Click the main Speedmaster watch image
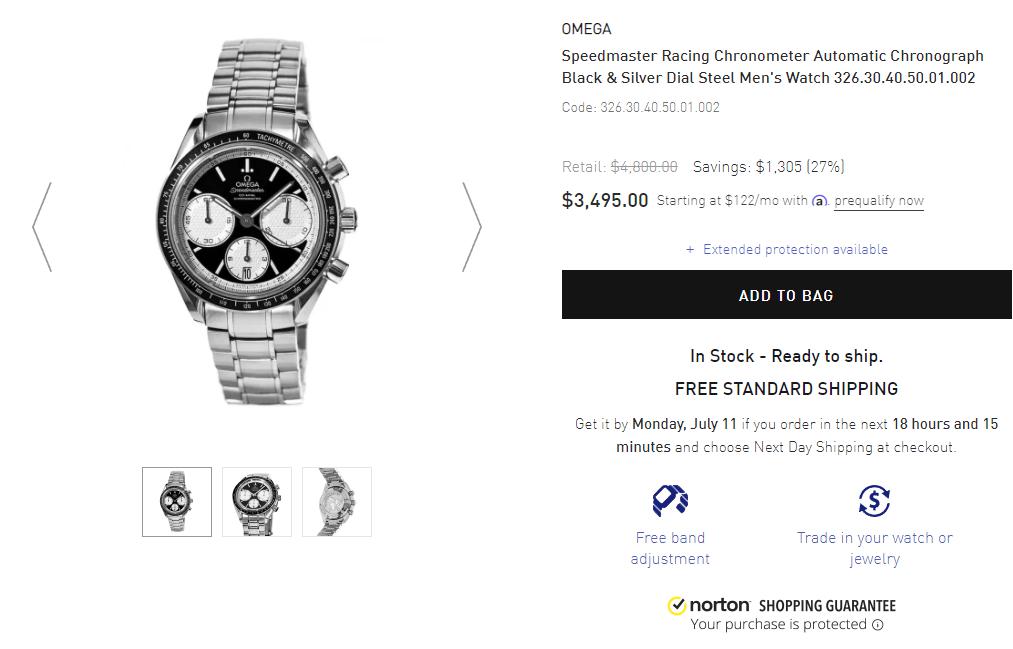Screen dimensions: 1013x649 pyautogui.click(x=257, y=220)
